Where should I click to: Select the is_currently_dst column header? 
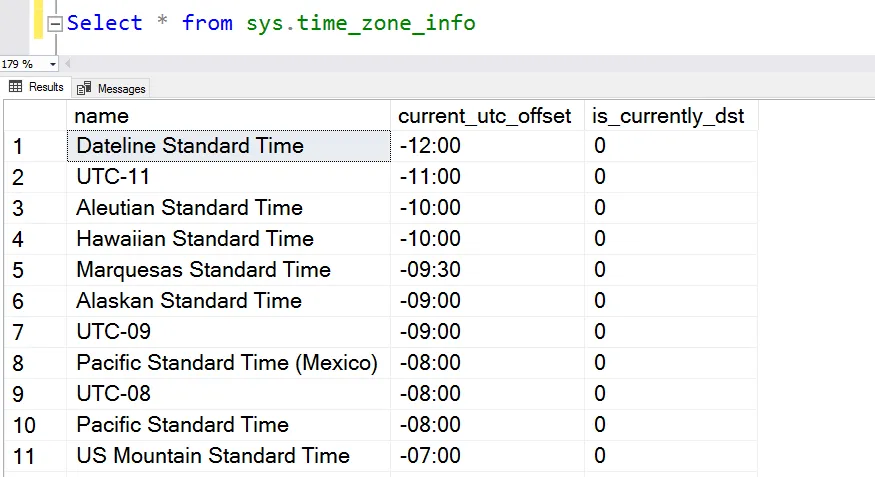[x=671, y=115]
